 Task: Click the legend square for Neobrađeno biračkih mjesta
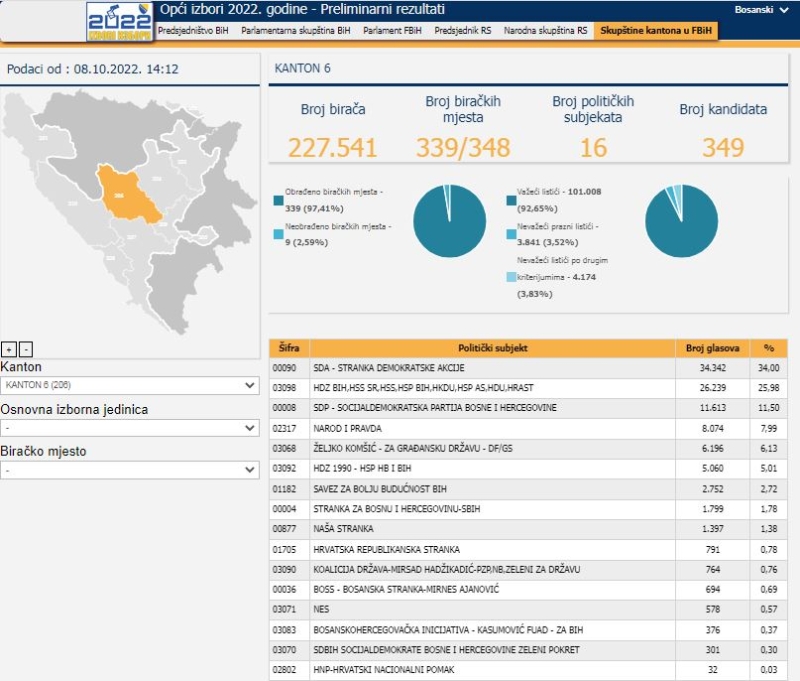pyautogui.click(x=277, y=235)
